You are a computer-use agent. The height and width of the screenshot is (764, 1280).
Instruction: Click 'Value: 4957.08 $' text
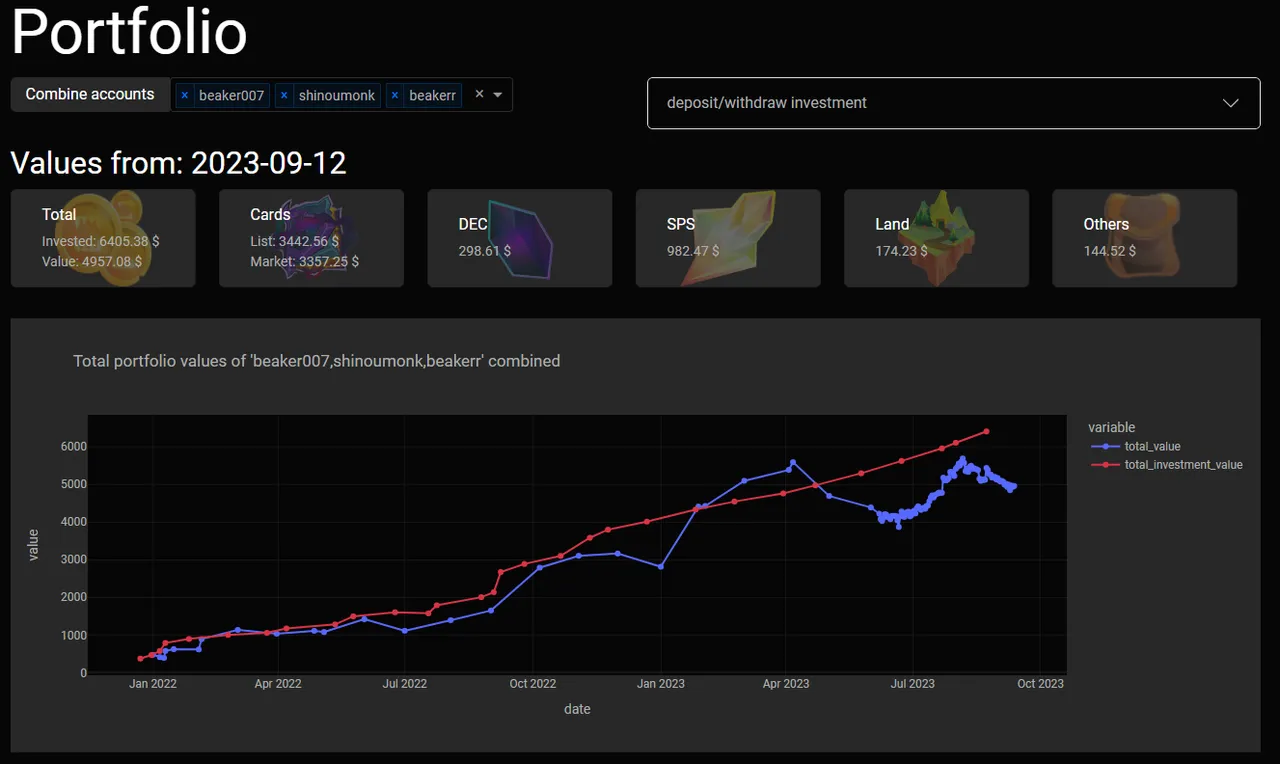coord(91,261)
